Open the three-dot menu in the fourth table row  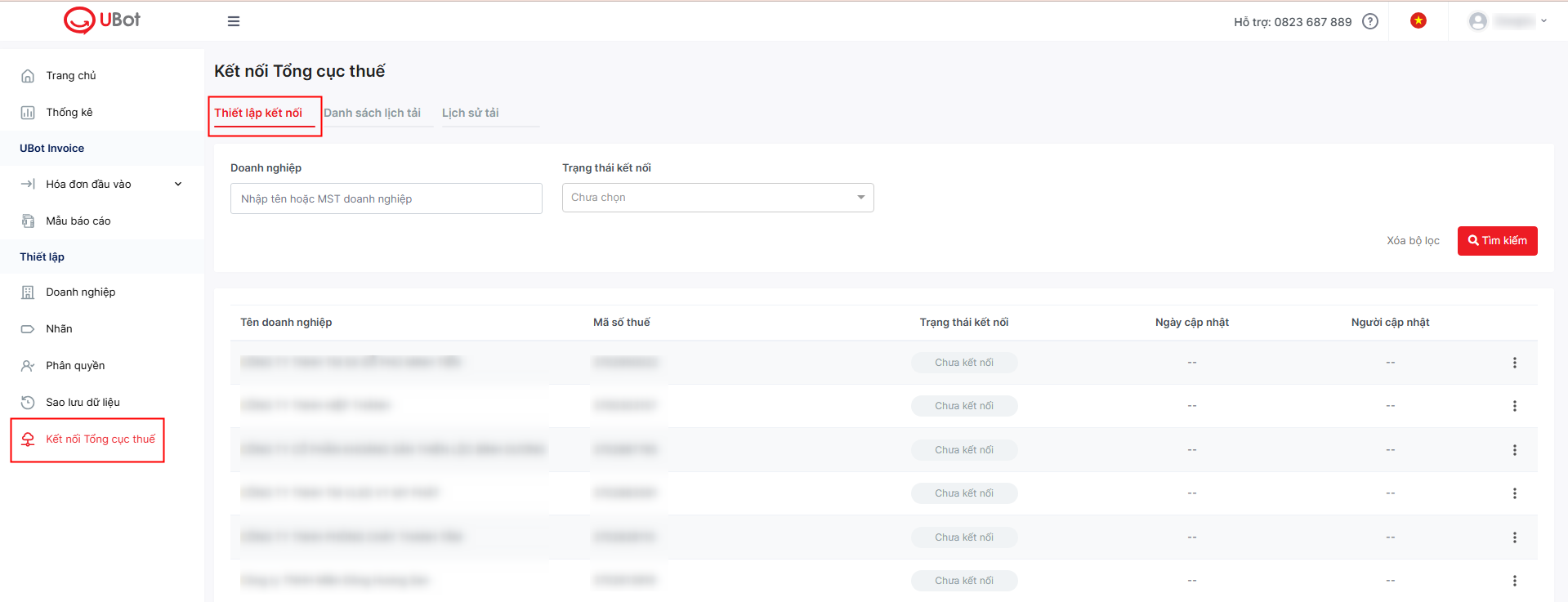[x=1515, y=493]
